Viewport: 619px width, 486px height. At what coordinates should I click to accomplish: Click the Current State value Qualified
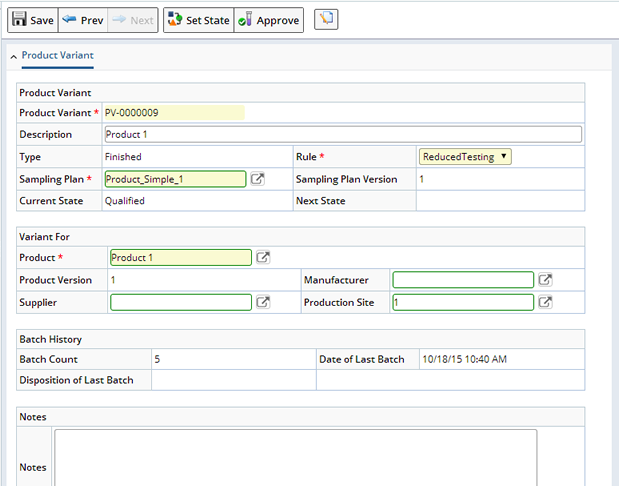pyautogui.click(x=124, y=201)
